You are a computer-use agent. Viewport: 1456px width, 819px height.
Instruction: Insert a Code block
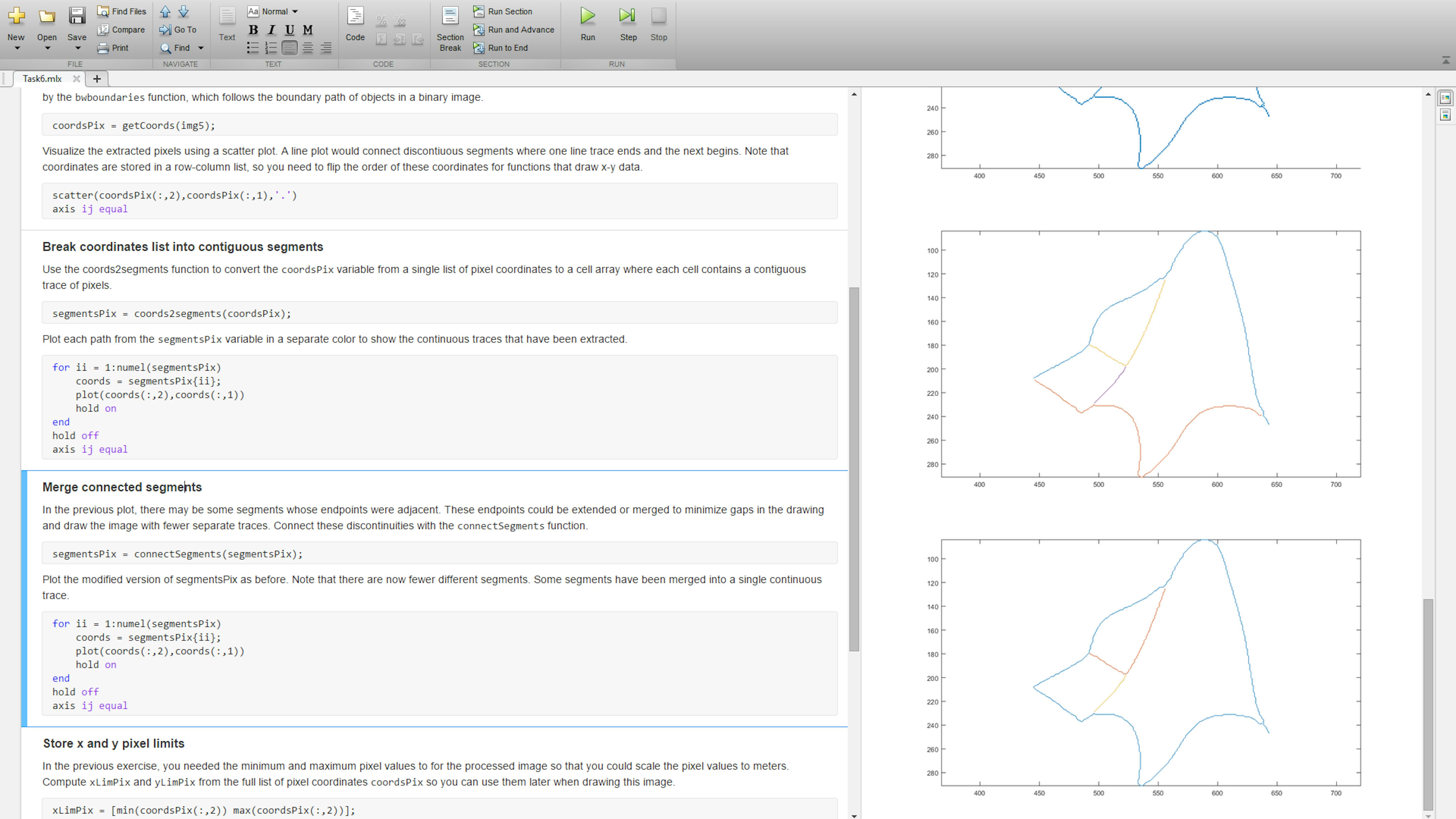[355, 24]
